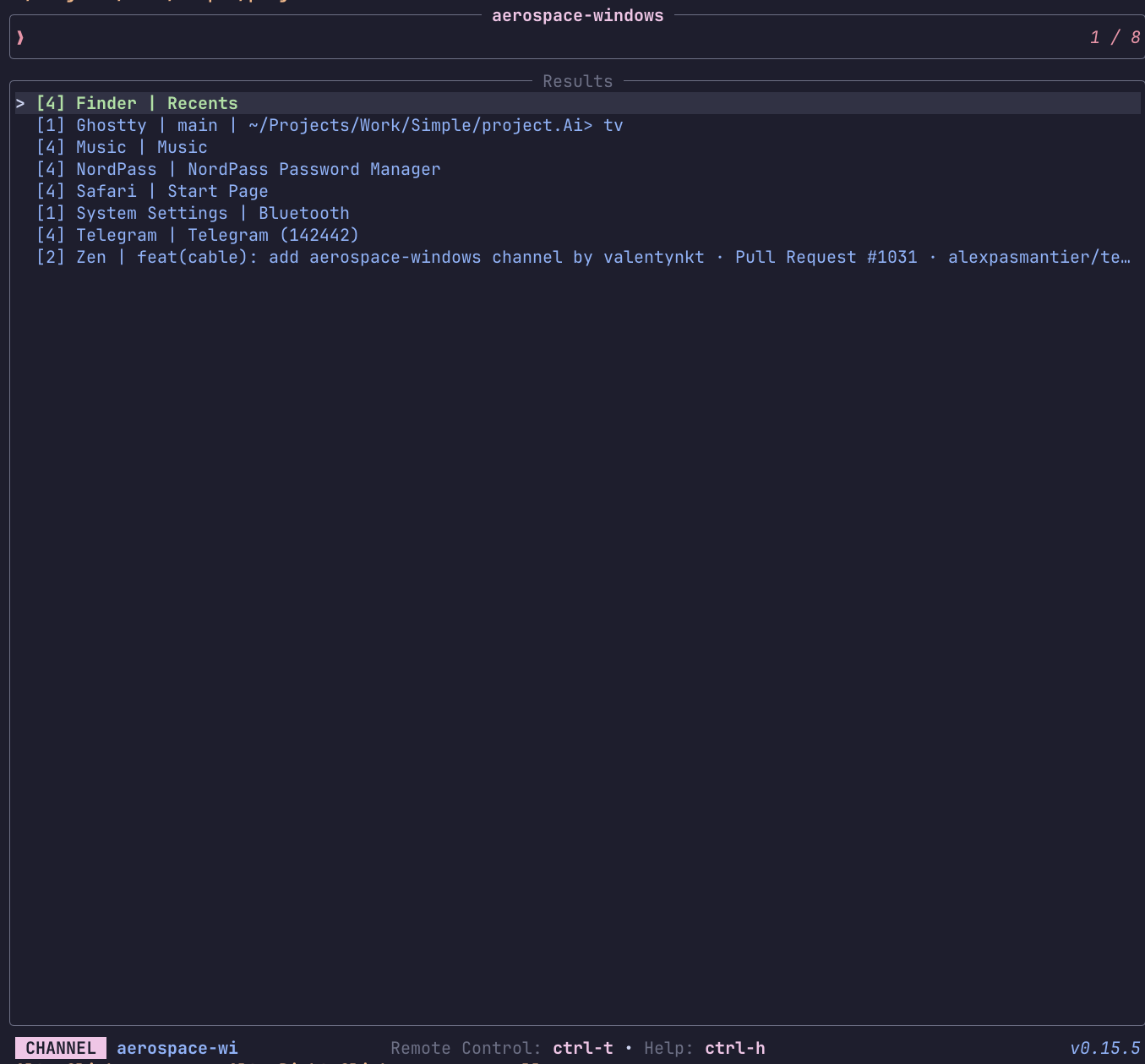Screen dimensions: 1145x1064
Task: Choose the Music | Music entry
Action: pos(578,147)
